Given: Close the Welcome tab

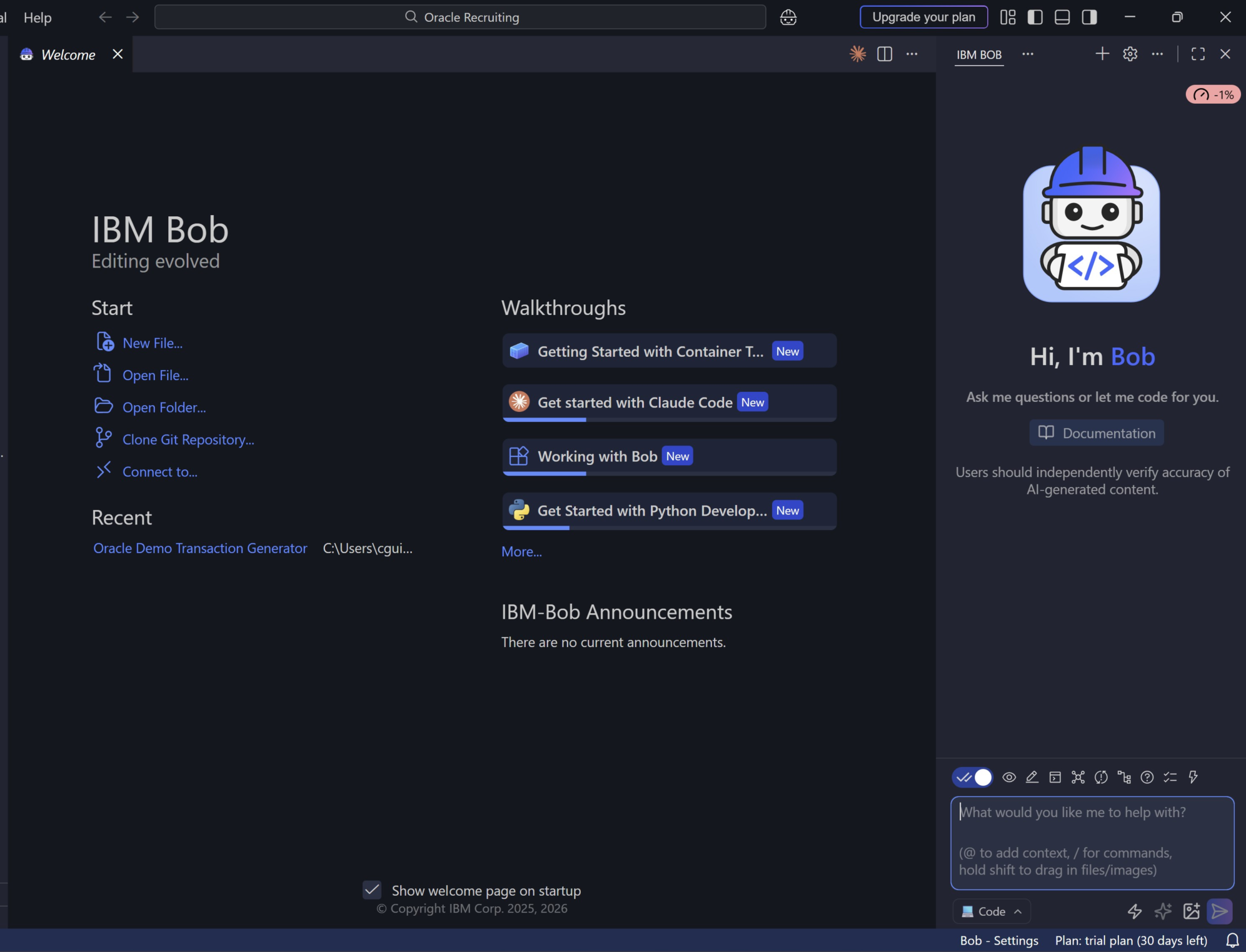Looking at the screenshot, I should click(x=118, y=54).
